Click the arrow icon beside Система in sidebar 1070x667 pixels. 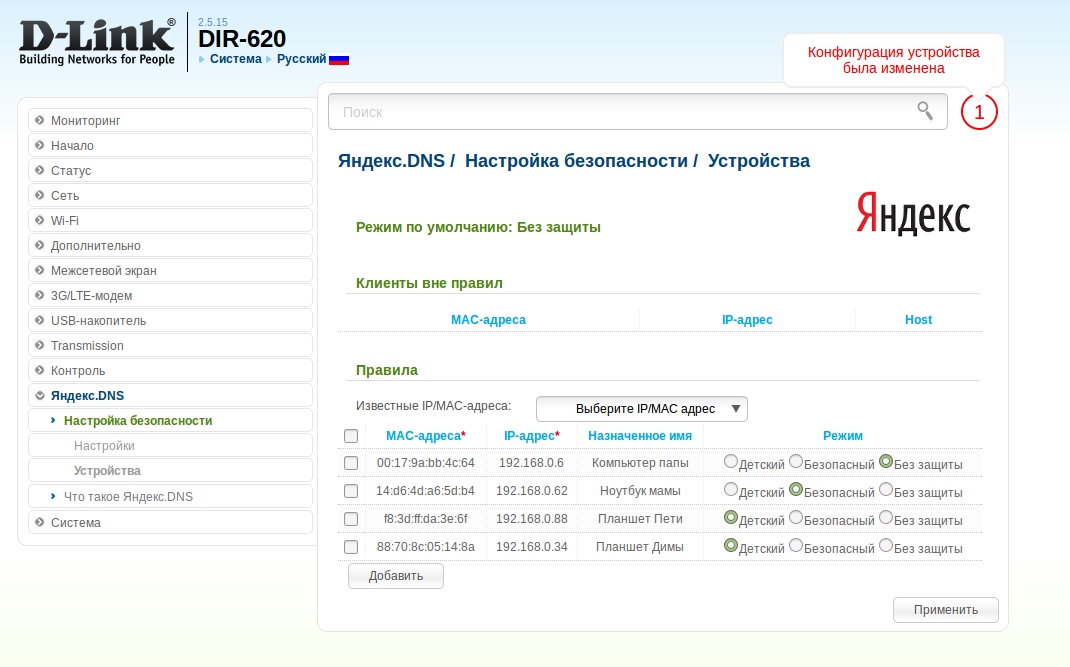(39, 522)
